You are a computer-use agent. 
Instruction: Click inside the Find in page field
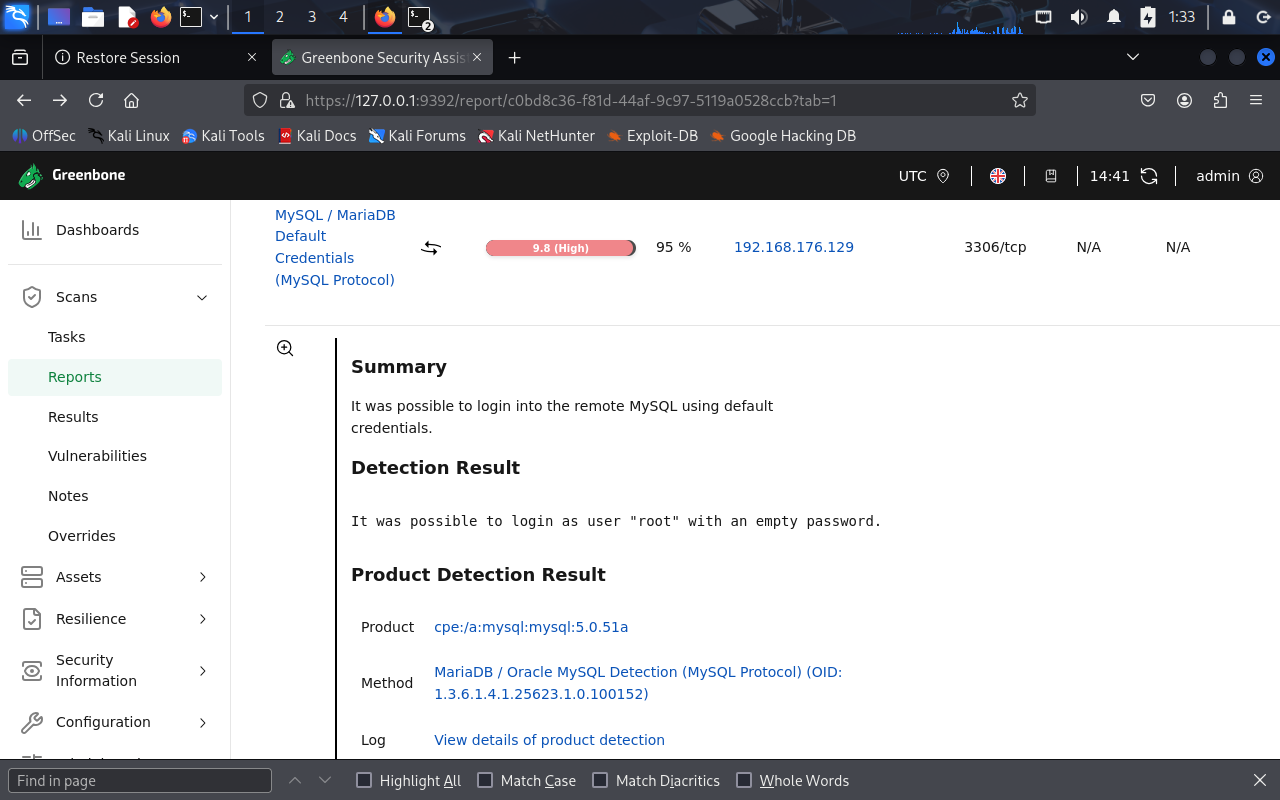[x=140, y=780]
